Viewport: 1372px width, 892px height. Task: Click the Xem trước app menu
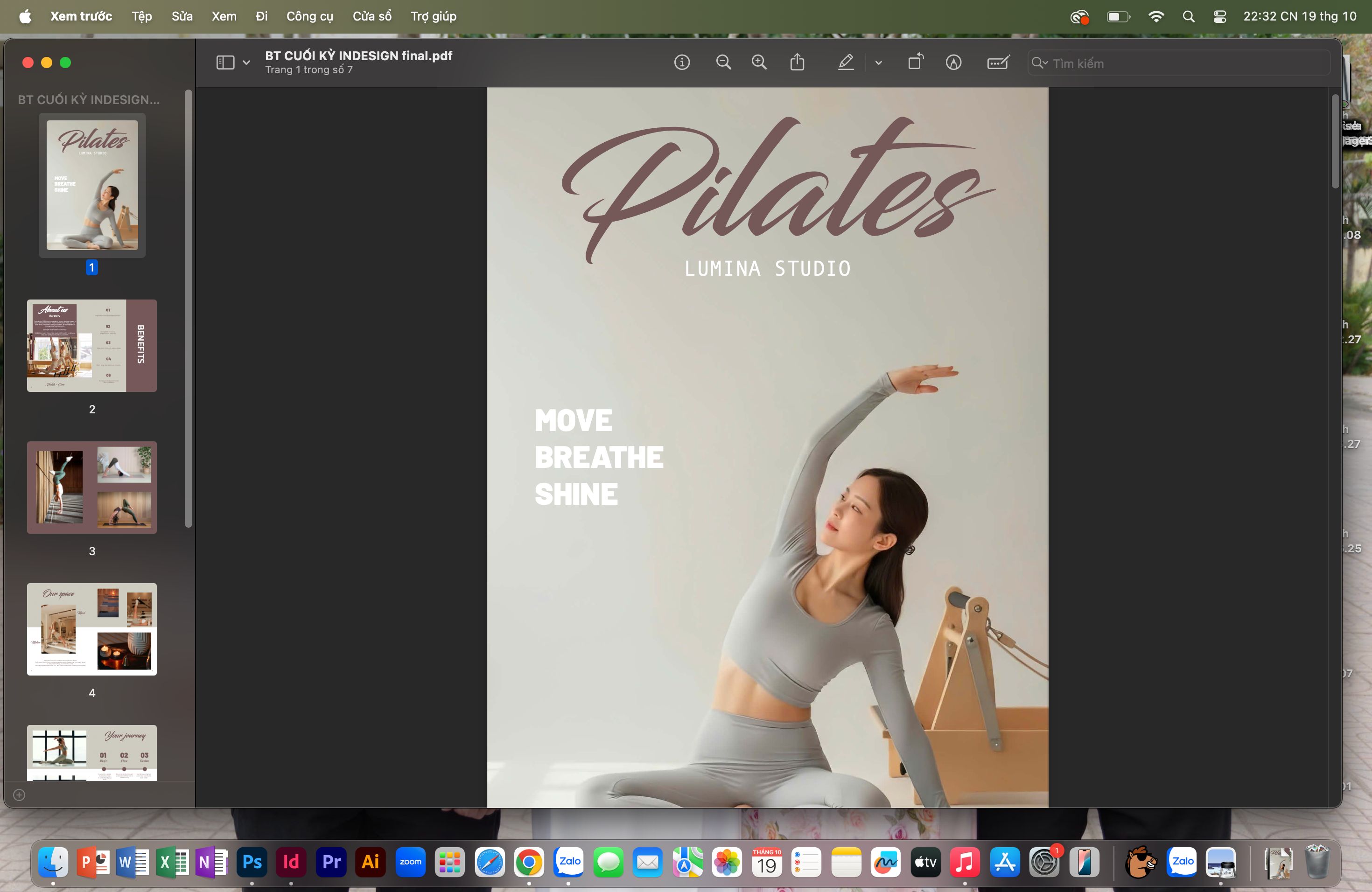coord(81,16)
